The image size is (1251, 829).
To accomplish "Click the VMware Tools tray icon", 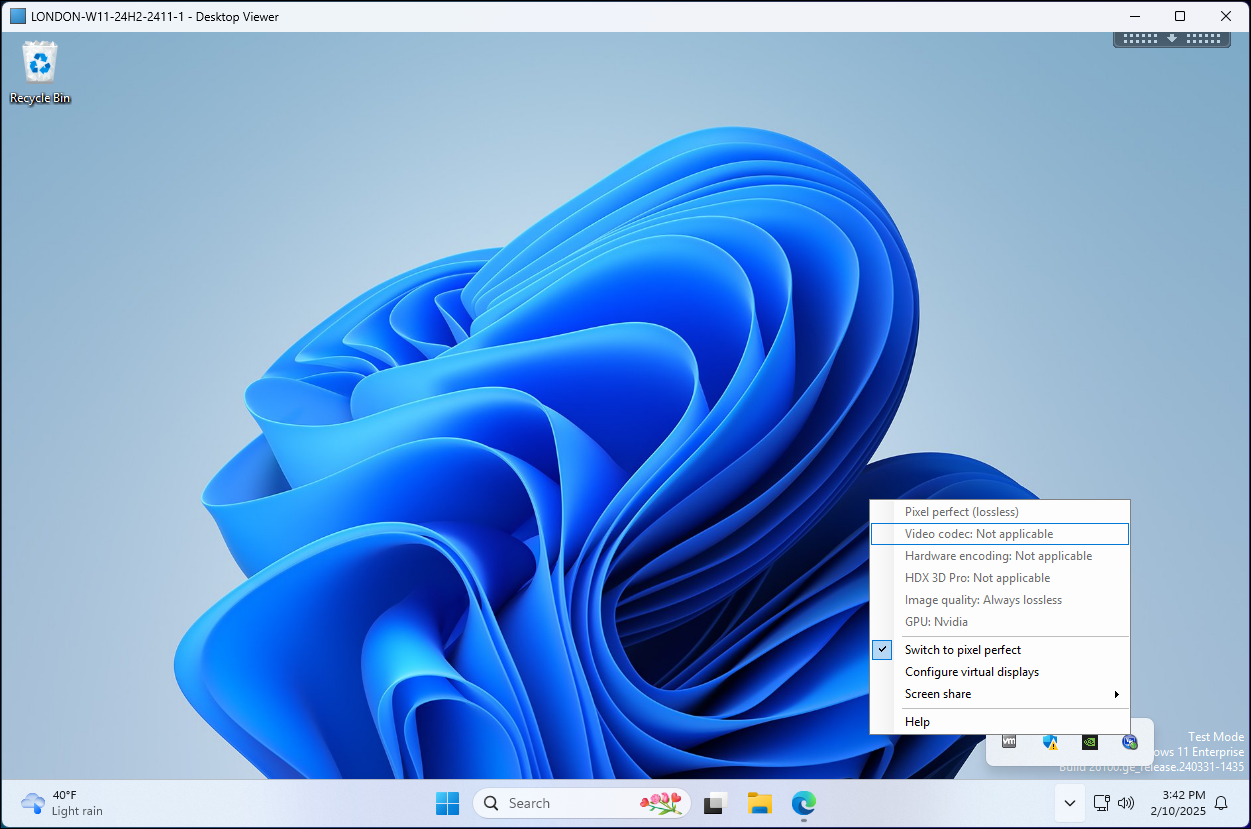I will [x=1009, y=742].
